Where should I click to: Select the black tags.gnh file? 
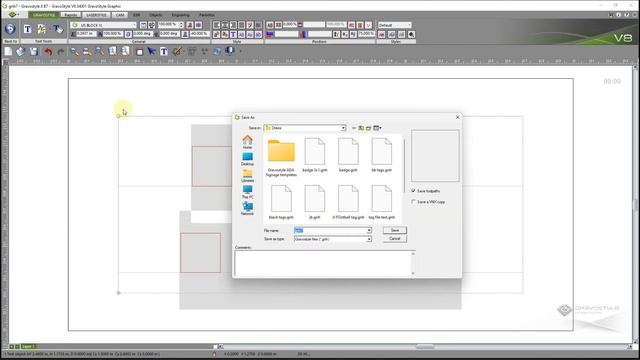coord(281,202)
